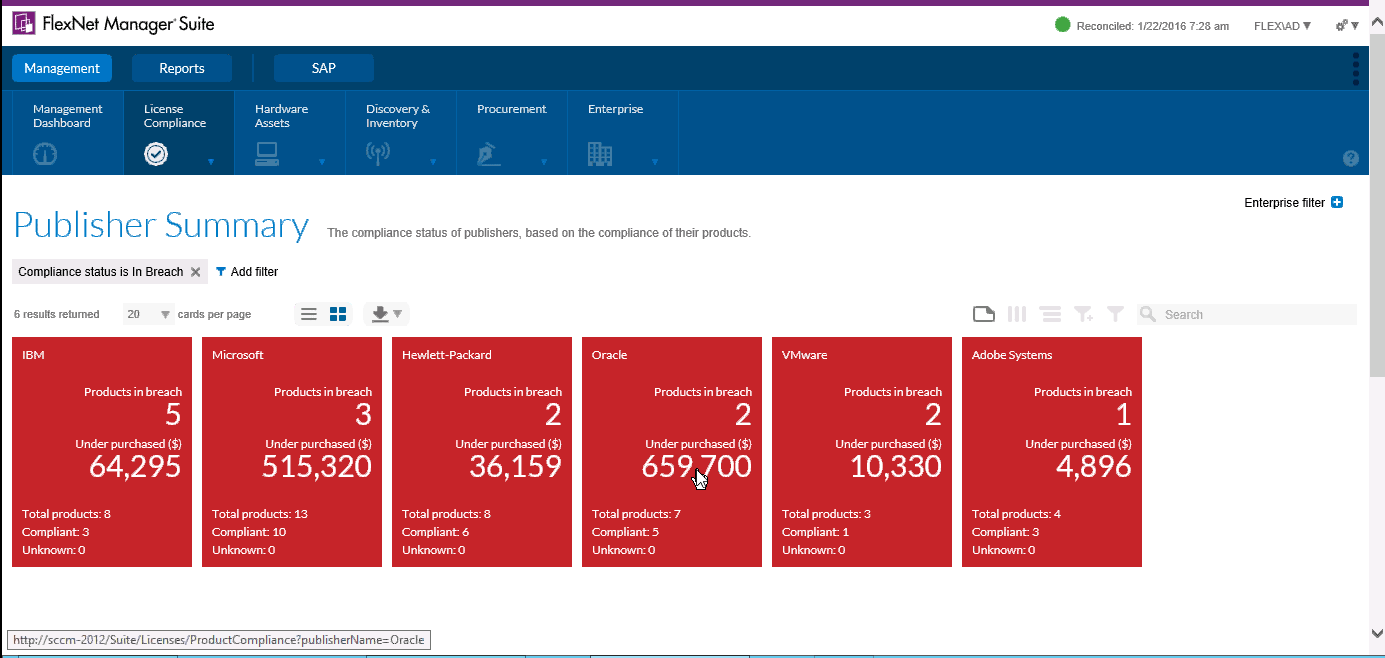Viewport: 1385px width, 658px height.
Task: Open the Oracle publisher card
Action: click(x=671, y=452)
